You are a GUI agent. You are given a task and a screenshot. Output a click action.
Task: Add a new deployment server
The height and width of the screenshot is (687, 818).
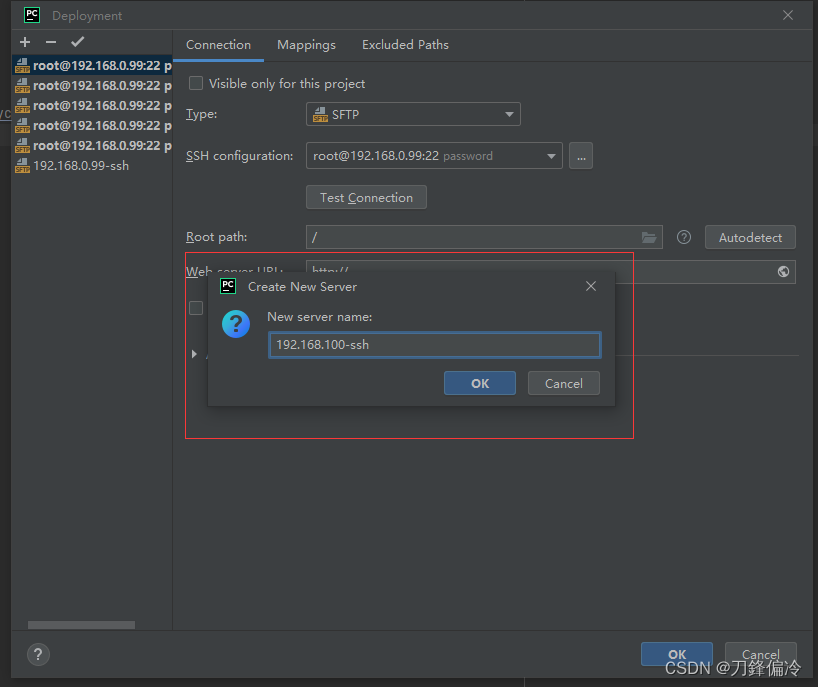pos(24,42)
